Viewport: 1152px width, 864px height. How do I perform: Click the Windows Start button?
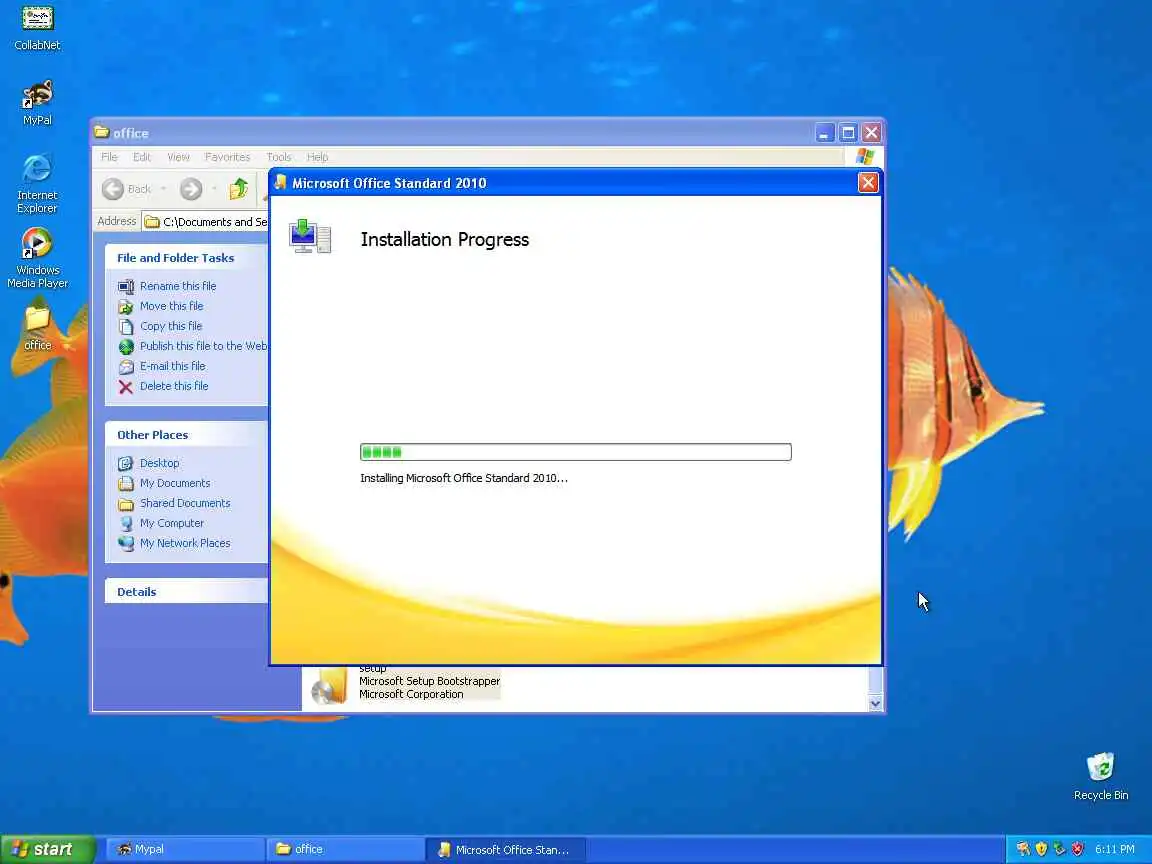[48, 849]
